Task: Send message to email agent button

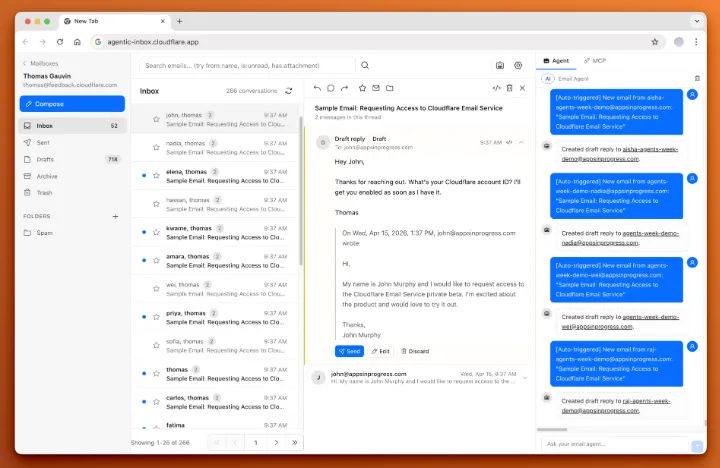Action: (x=697, y=445)
